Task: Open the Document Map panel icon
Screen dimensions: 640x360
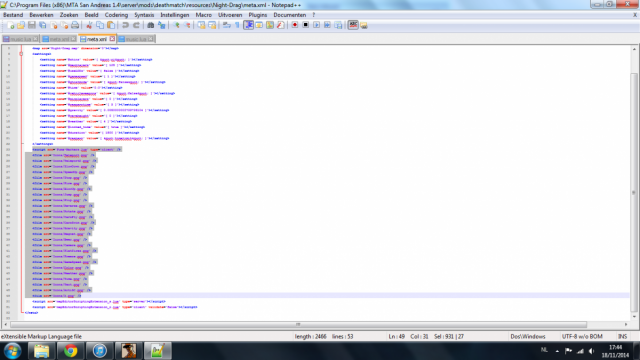Action: (x=270, y=25)
